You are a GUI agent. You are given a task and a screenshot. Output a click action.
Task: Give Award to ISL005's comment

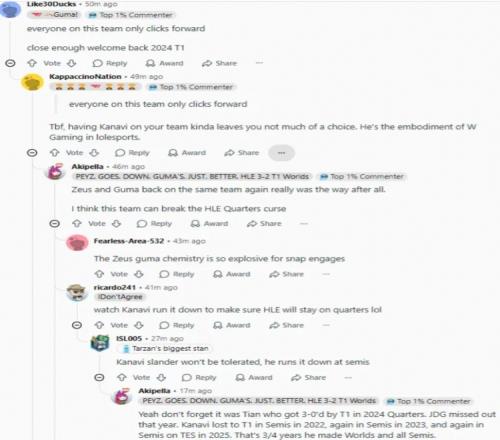tap(254, 377)
